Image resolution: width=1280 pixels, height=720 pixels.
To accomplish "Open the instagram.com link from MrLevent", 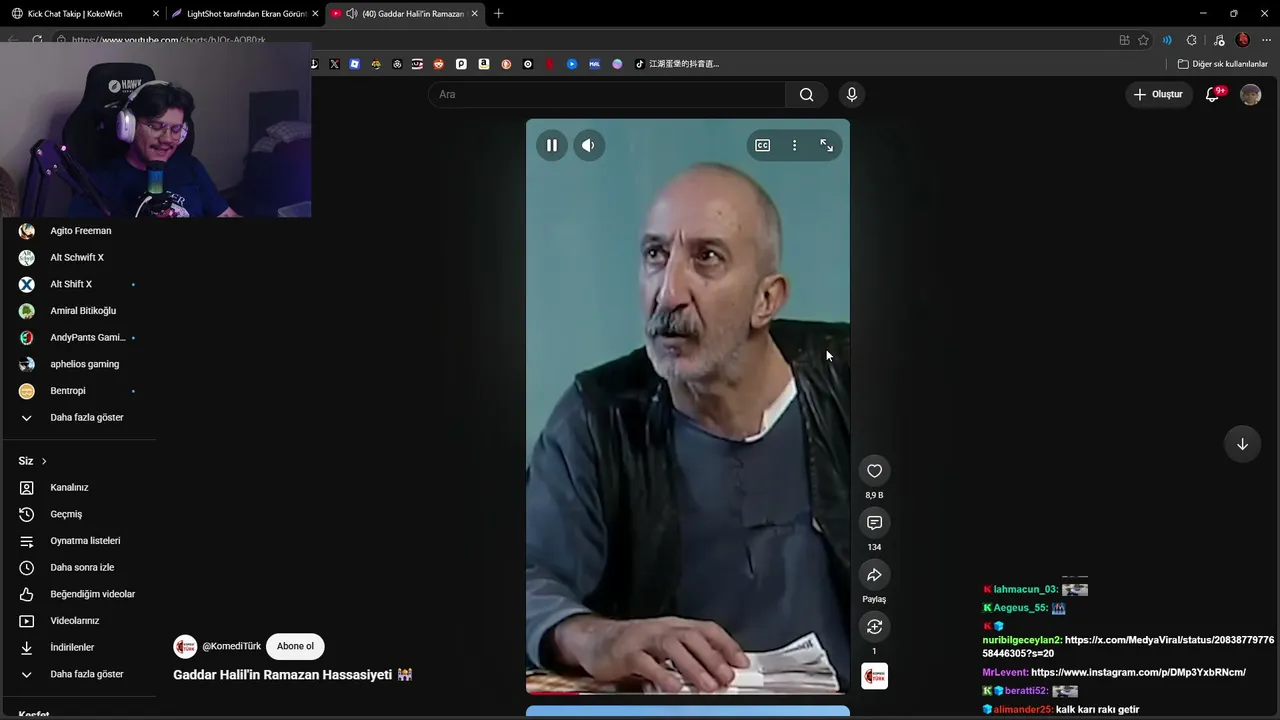I will [x=1138, y=672].
